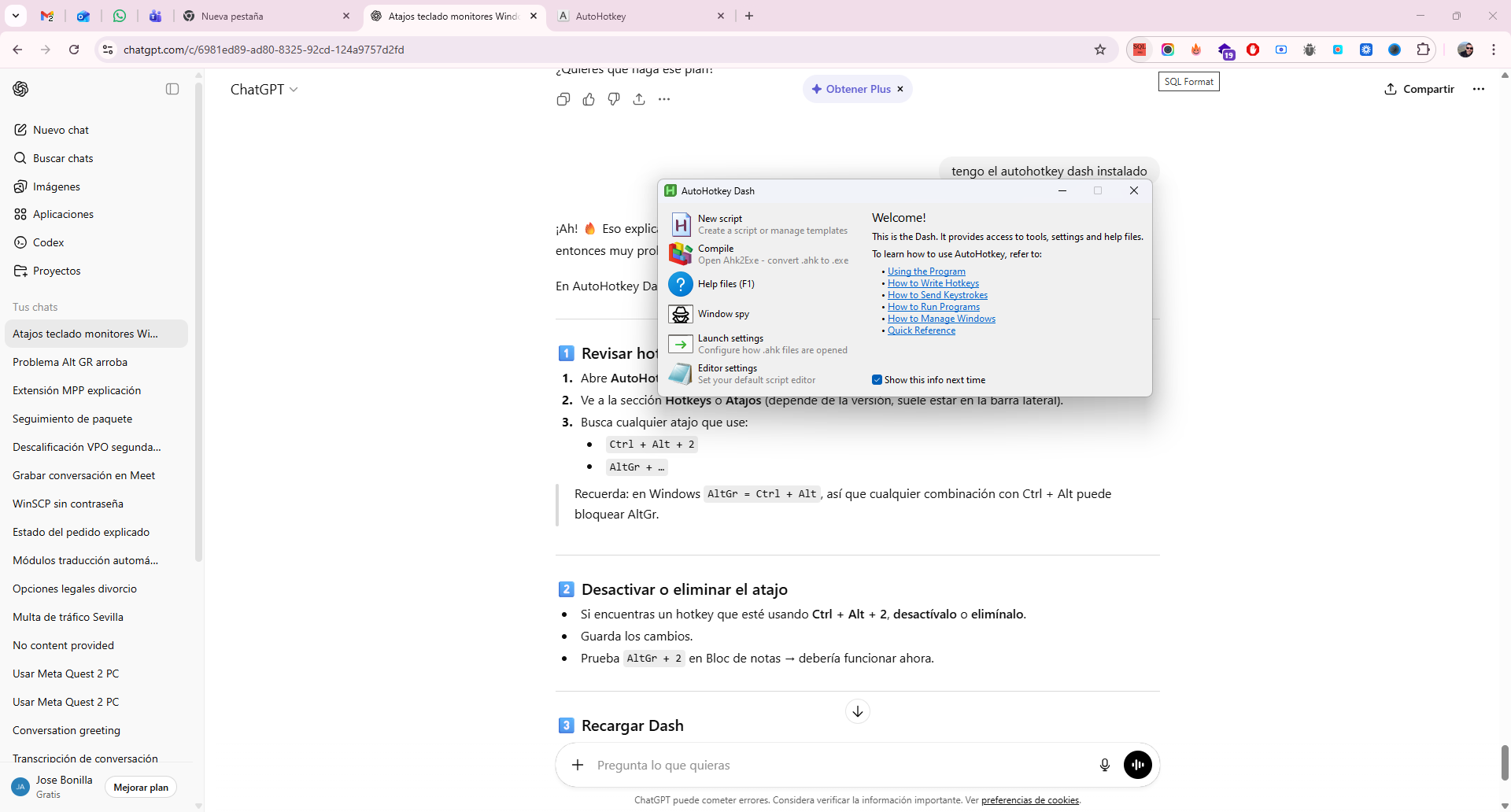
Task: Expand the ChatGPT model selector
Action: pos(264,90)
